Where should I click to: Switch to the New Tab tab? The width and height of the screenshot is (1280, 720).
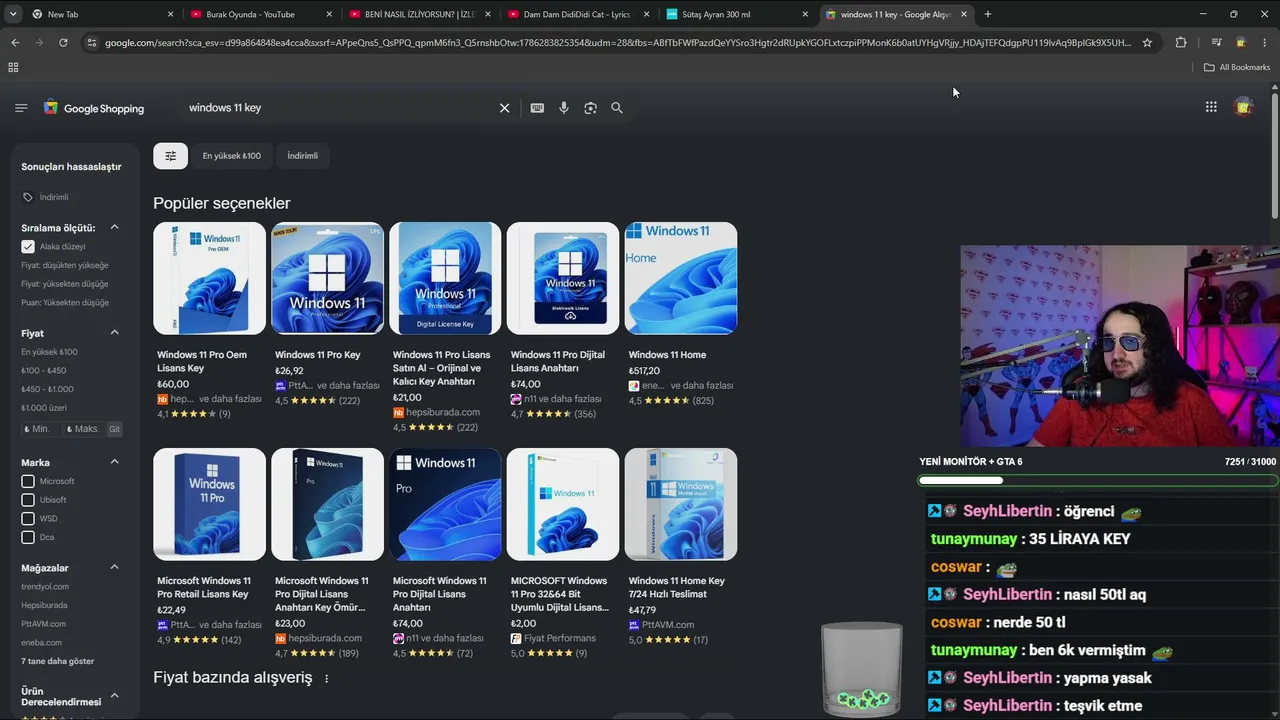[98, 14]
